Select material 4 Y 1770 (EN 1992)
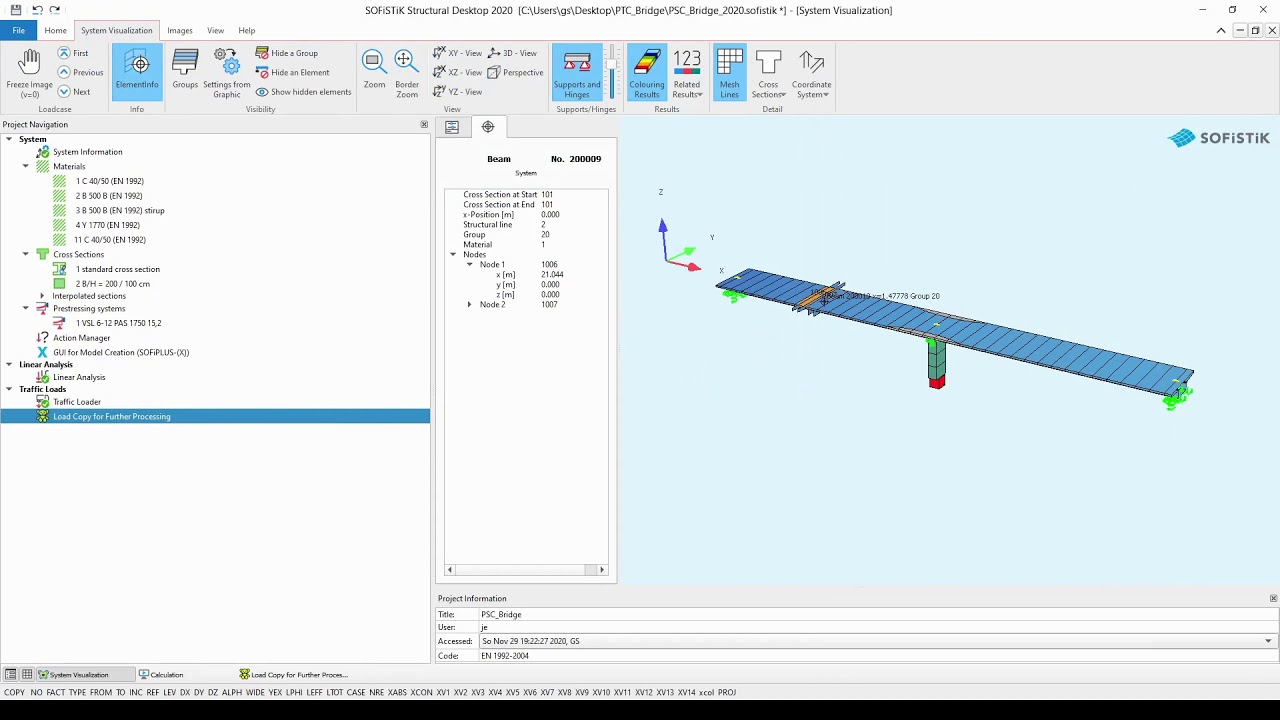This screenshot has height=720, width=1280. (x=107, y=225)
